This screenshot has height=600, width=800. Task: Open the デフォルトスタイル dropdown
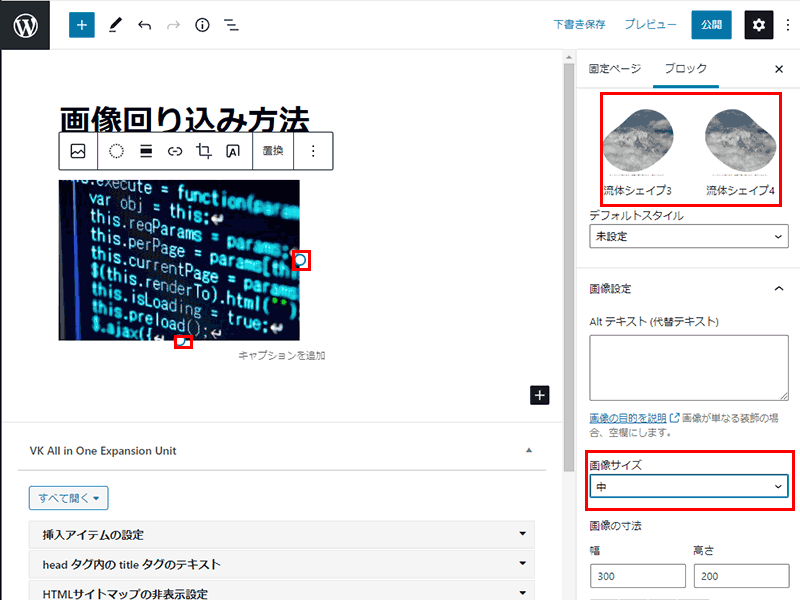click(x=688, y=237)
